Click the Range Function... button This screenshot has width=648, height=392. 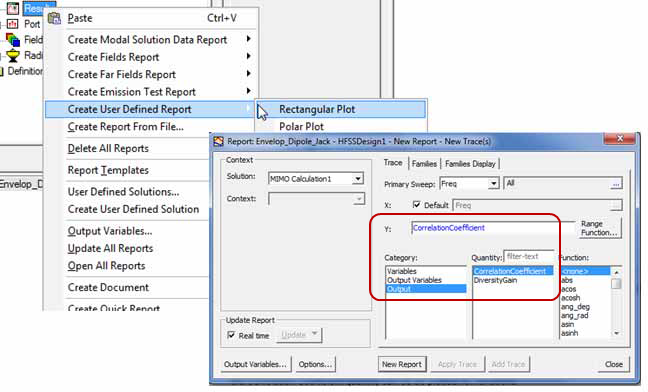point(599,228)
